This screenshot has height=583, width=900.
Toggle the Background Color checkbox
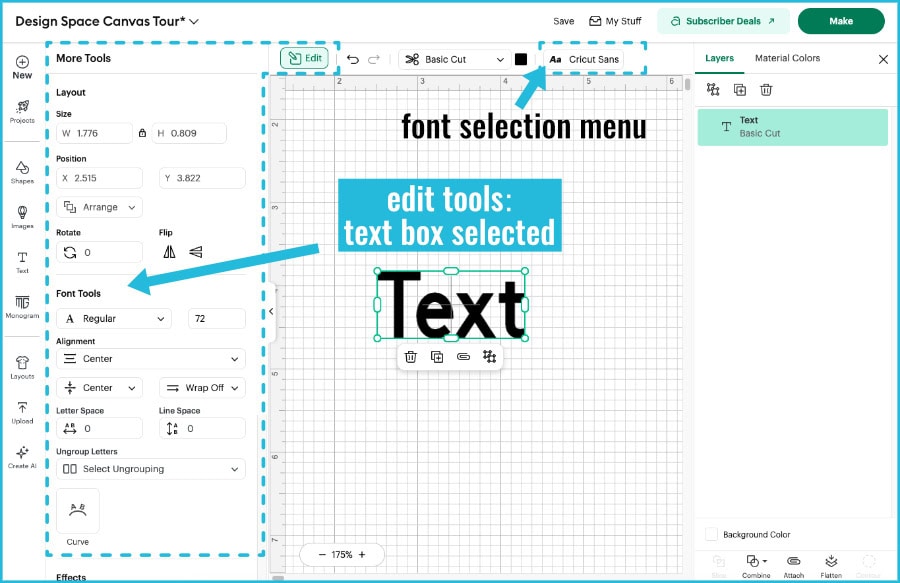pyautogui.click(x=711, y=534)
